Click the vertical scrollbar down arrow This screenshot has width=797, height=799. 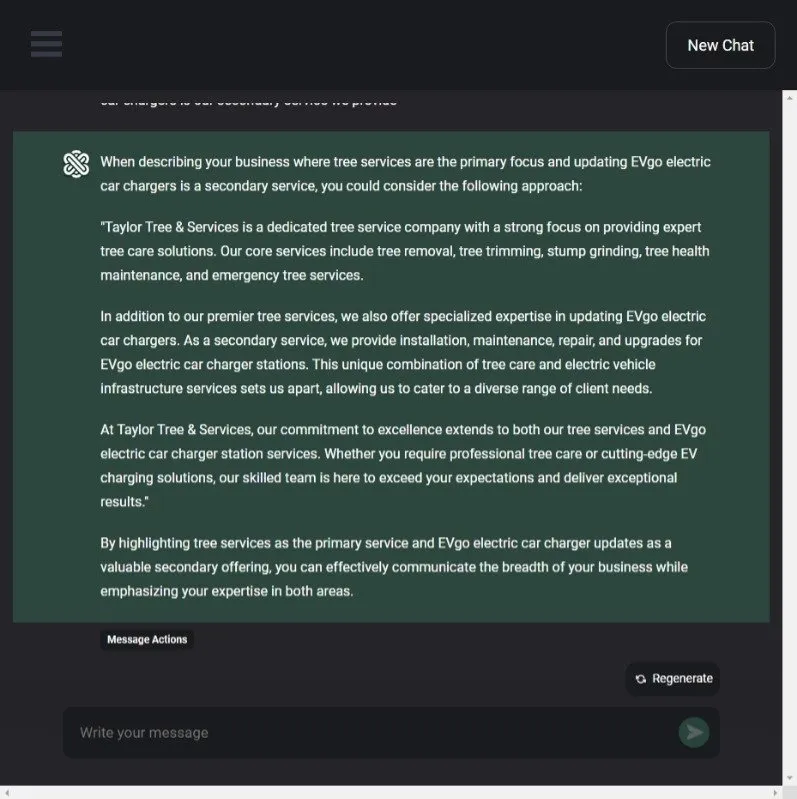click(789, 777)
